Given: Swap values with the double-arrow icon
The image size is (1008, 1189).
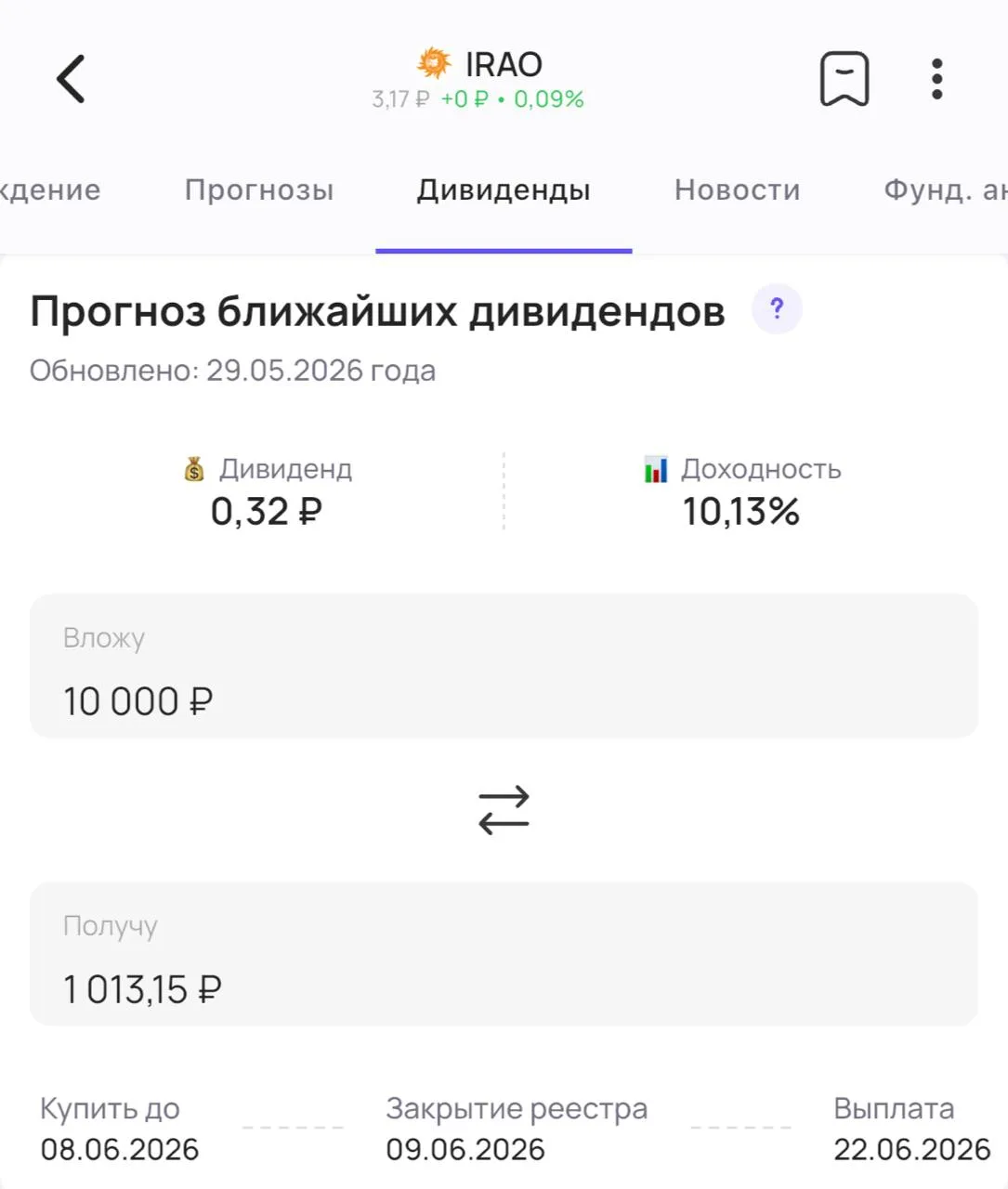Looking at the screenshot, I should 504,810.
